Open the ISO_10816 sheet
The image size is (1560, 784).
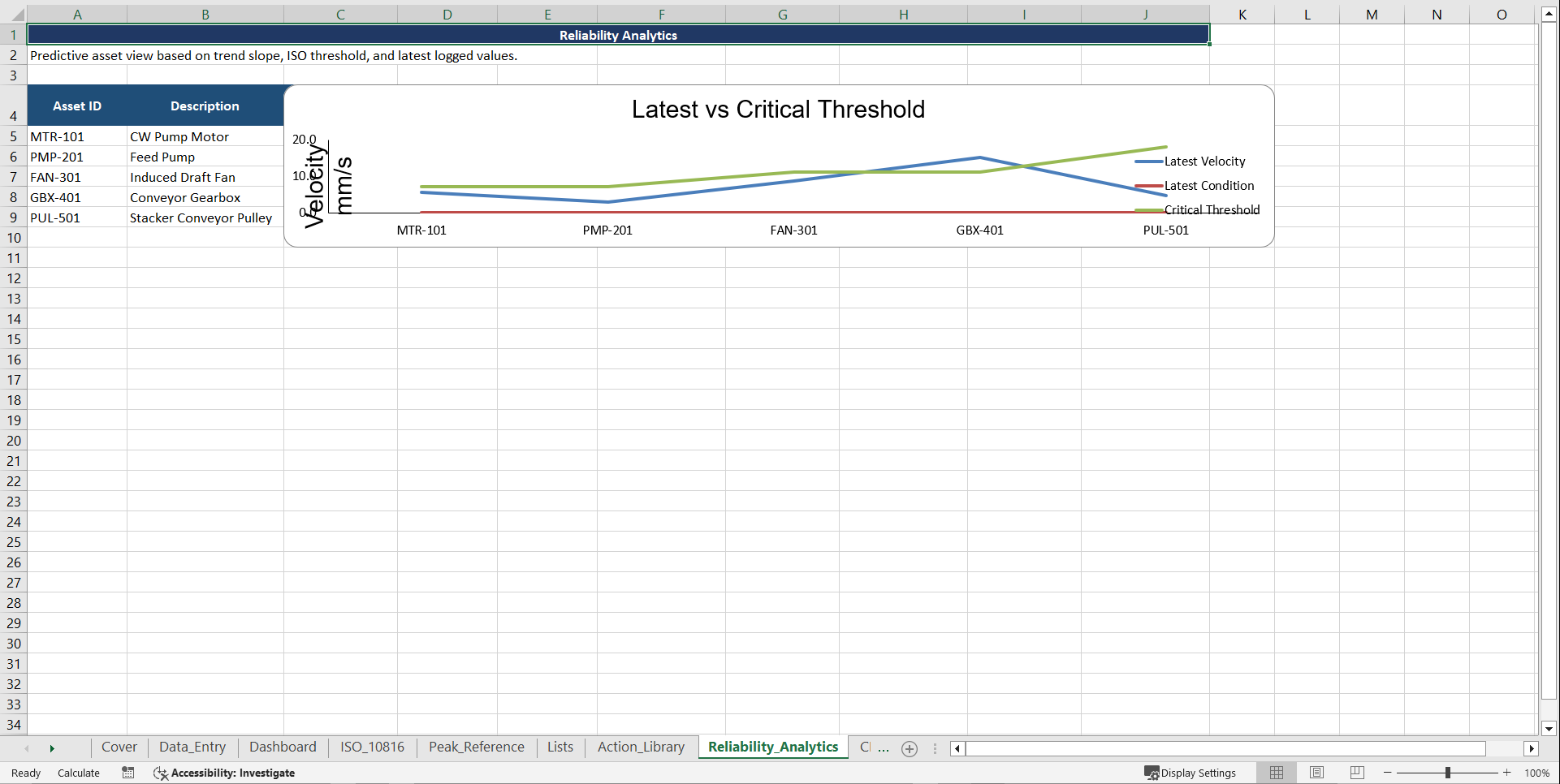tap(371, 747)
